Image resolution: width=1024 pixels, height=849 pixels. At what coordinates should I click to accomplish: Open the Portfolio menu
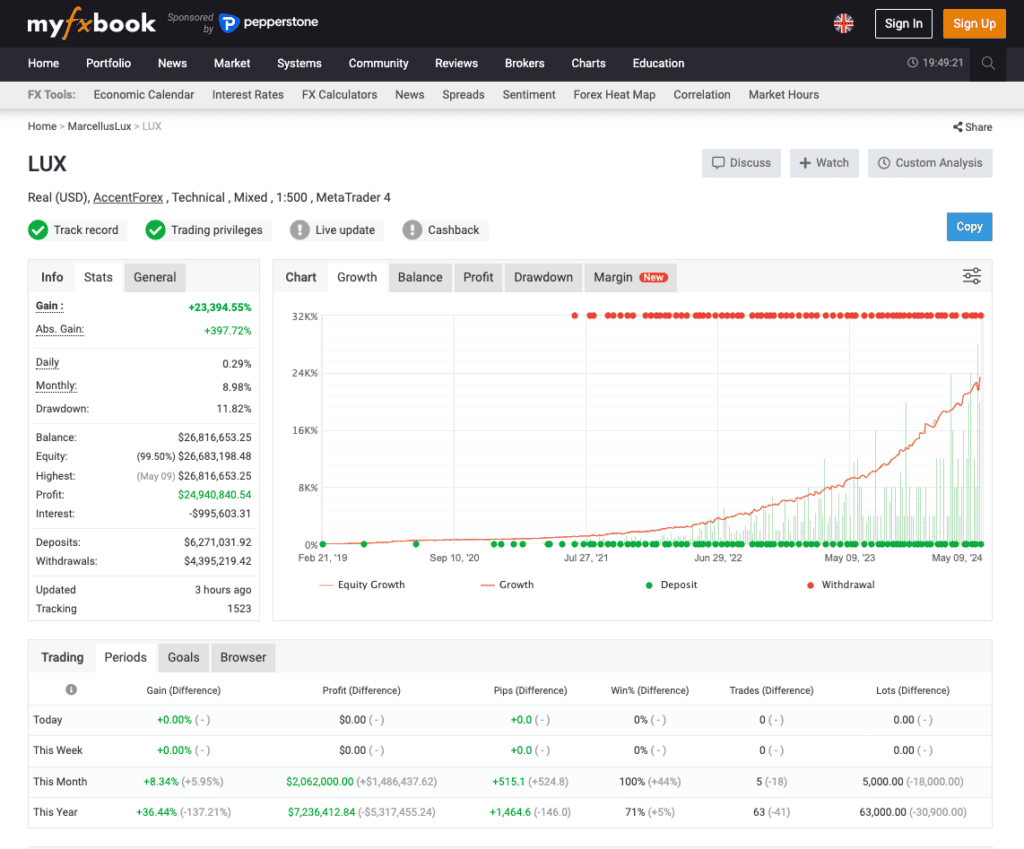(108, 63)
